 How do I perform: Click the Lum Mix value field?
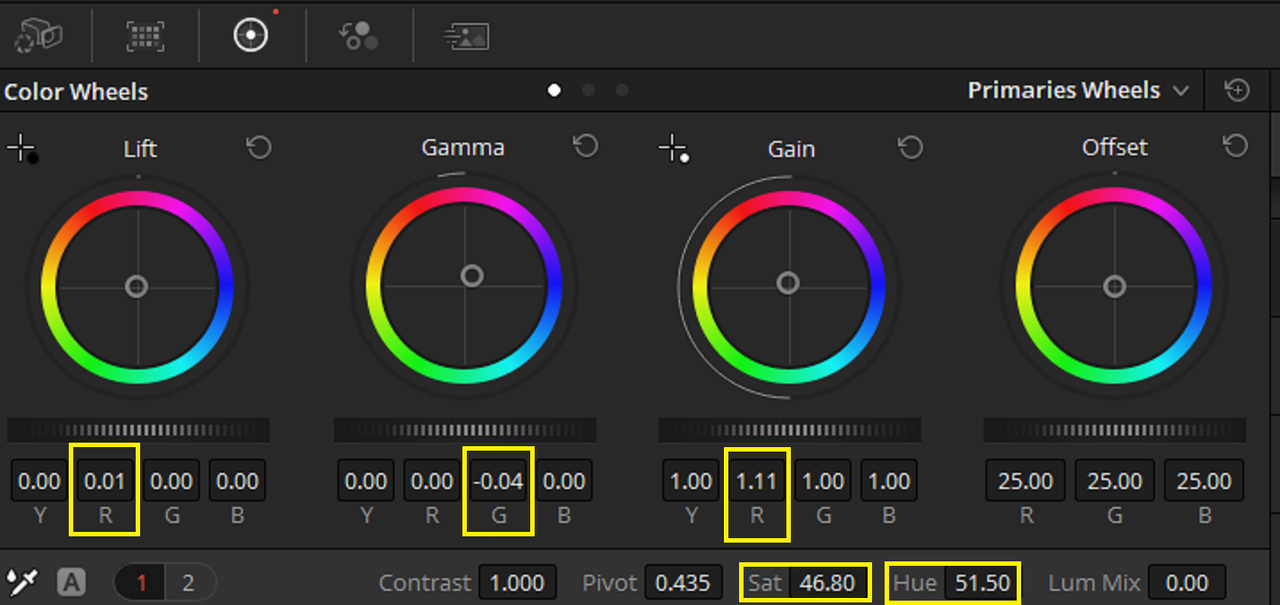click(x=1187, y=582)
